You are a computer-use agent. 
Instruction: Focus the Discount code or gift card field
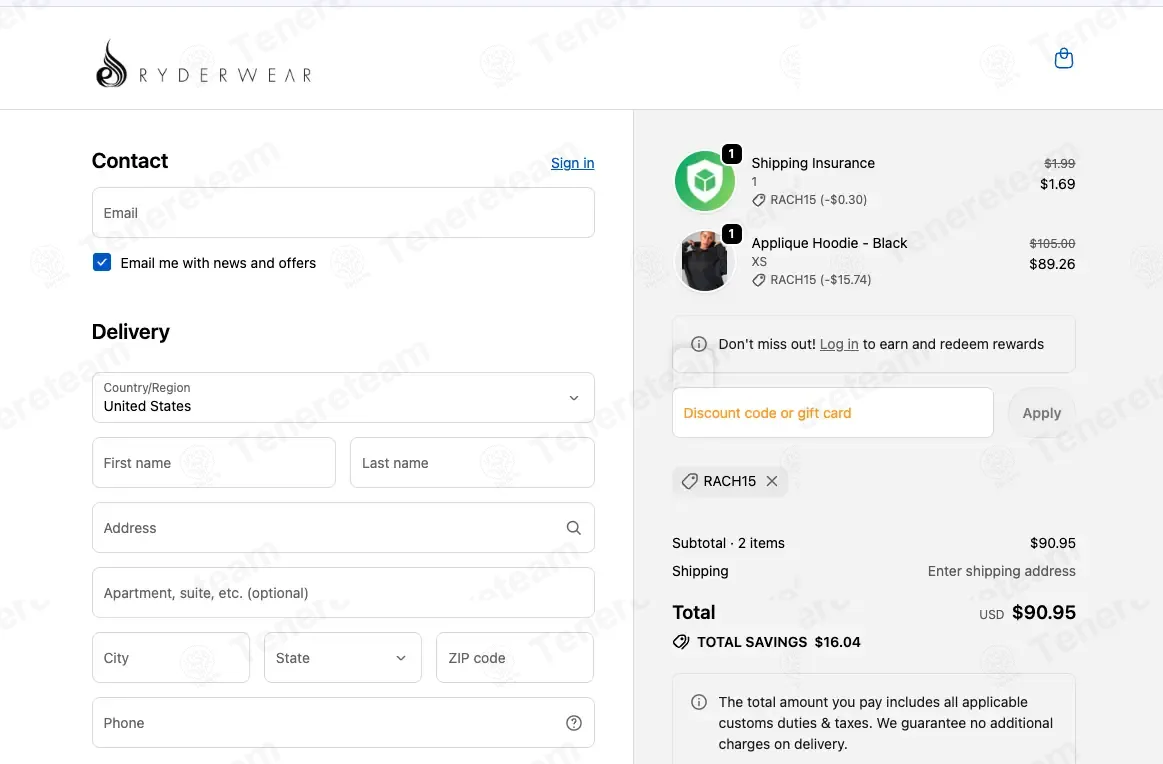pos(832,413)
